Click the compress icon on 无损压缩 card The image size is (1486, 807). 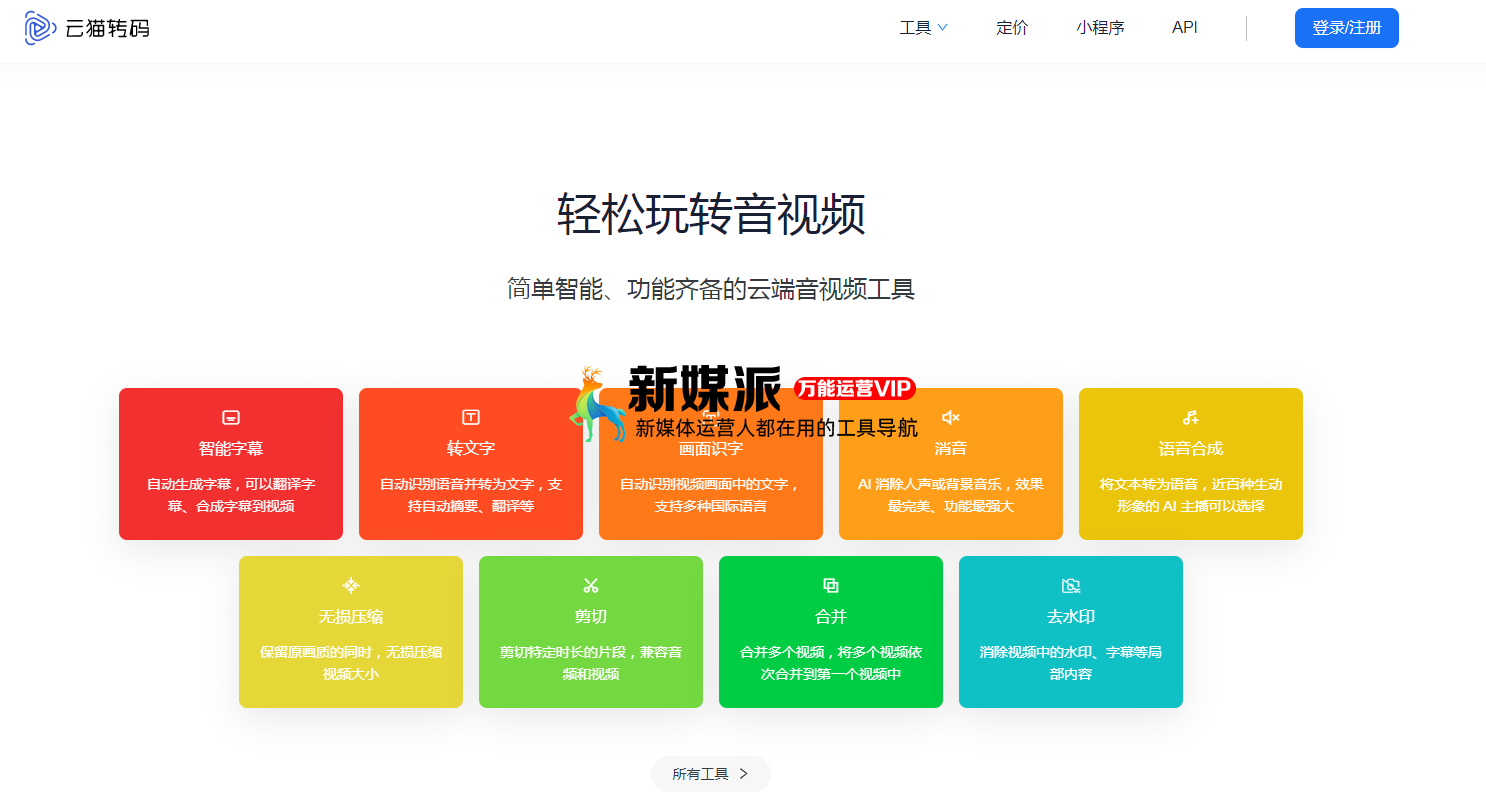click(351, 585)
